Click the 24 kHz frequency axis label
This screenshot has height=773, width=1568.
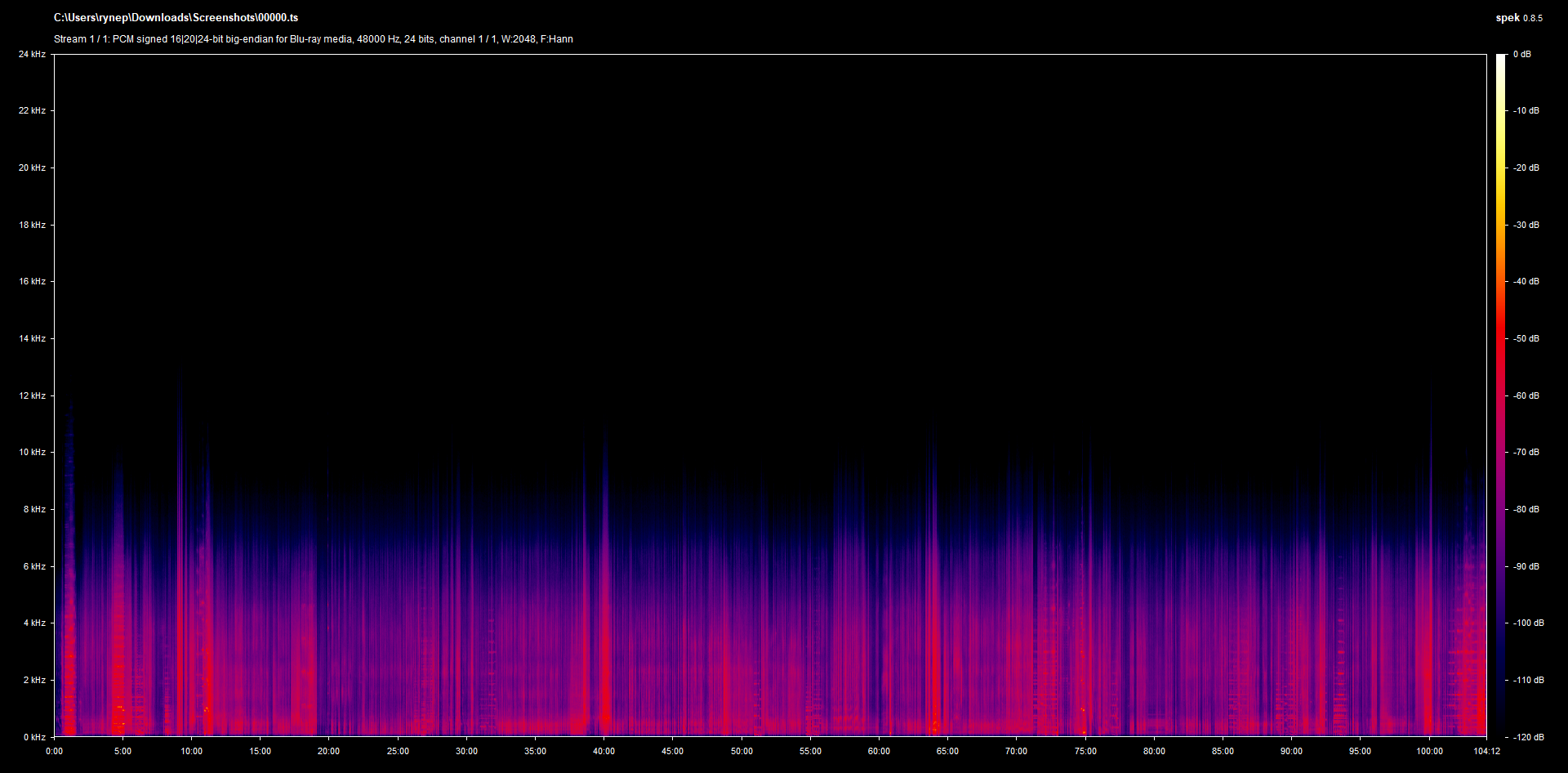32,54
